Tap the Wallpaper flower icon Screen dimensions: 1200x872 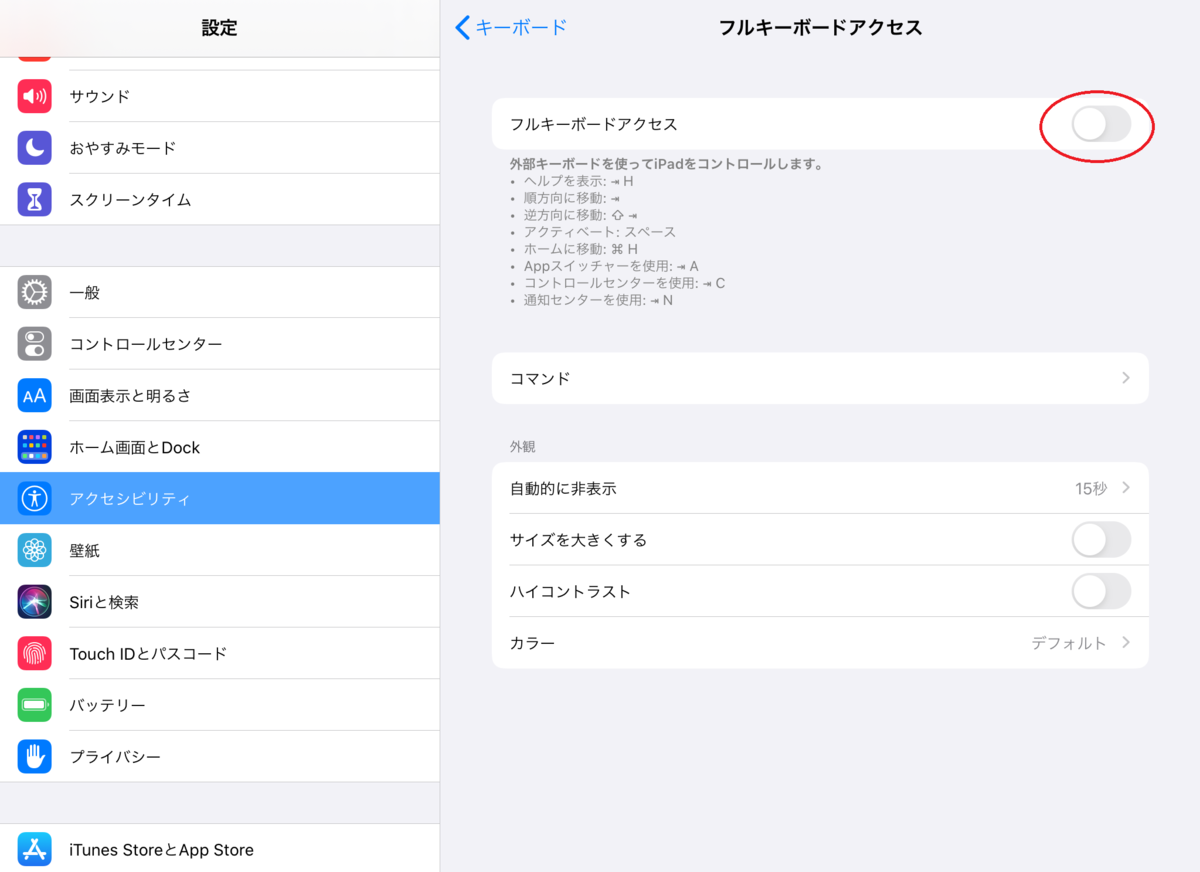[34, 550]
